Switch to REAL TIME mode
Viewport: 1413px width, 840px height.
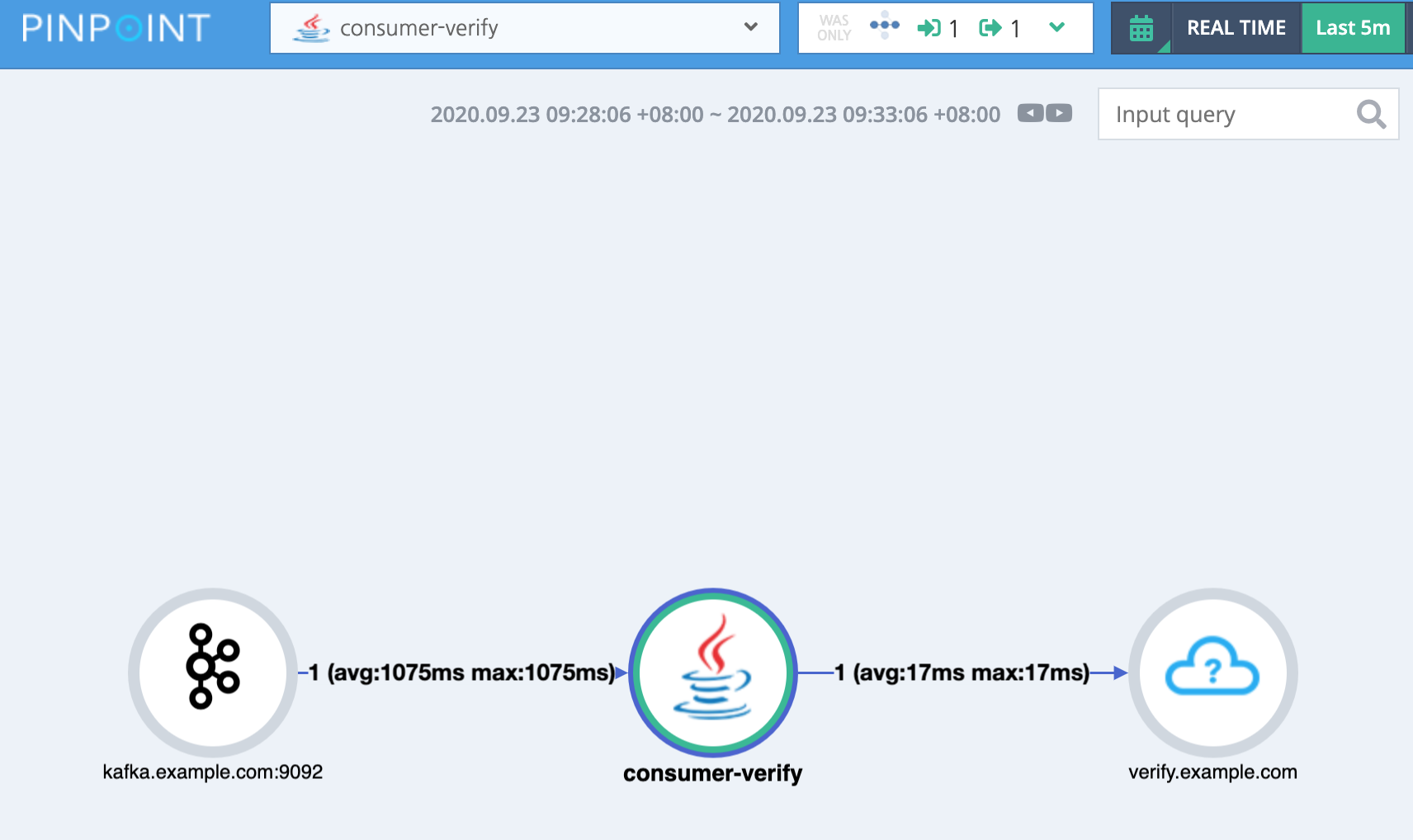click(1236, 28)
